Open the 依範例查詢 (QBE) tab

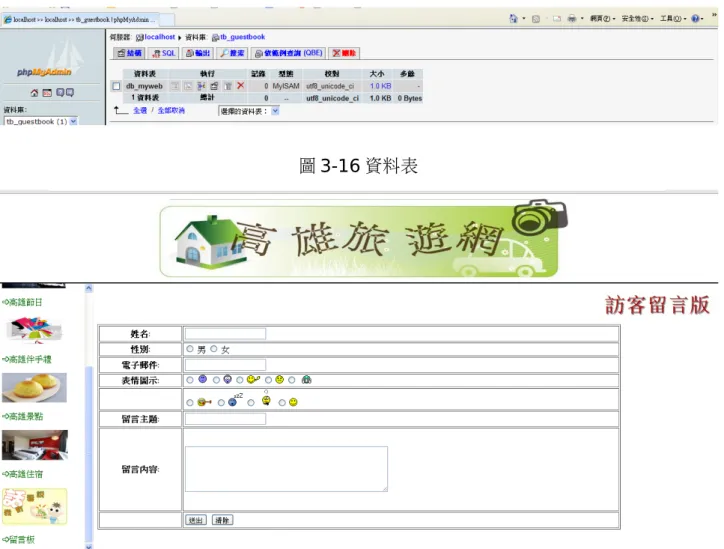click(x=288, y=53)
